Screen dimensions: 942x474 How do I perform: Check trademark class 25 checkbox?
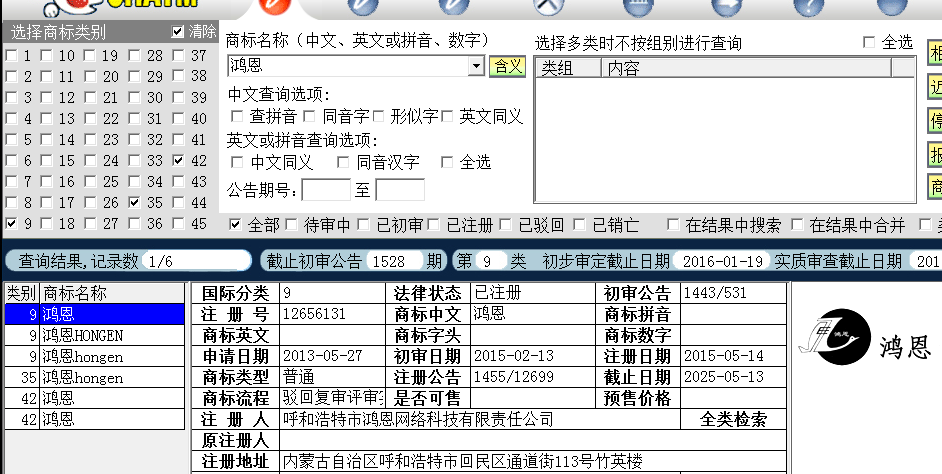coord(90,181)
